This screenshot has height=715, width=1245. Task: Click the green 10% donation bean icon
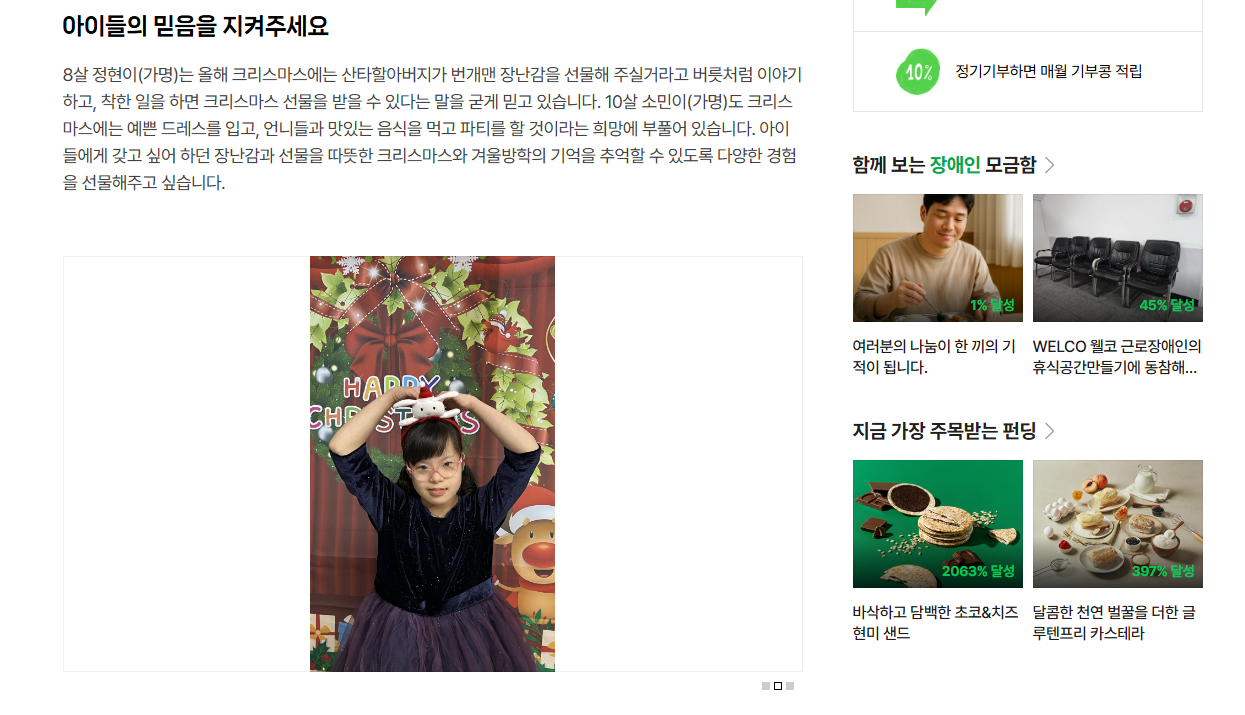[918, 71]
